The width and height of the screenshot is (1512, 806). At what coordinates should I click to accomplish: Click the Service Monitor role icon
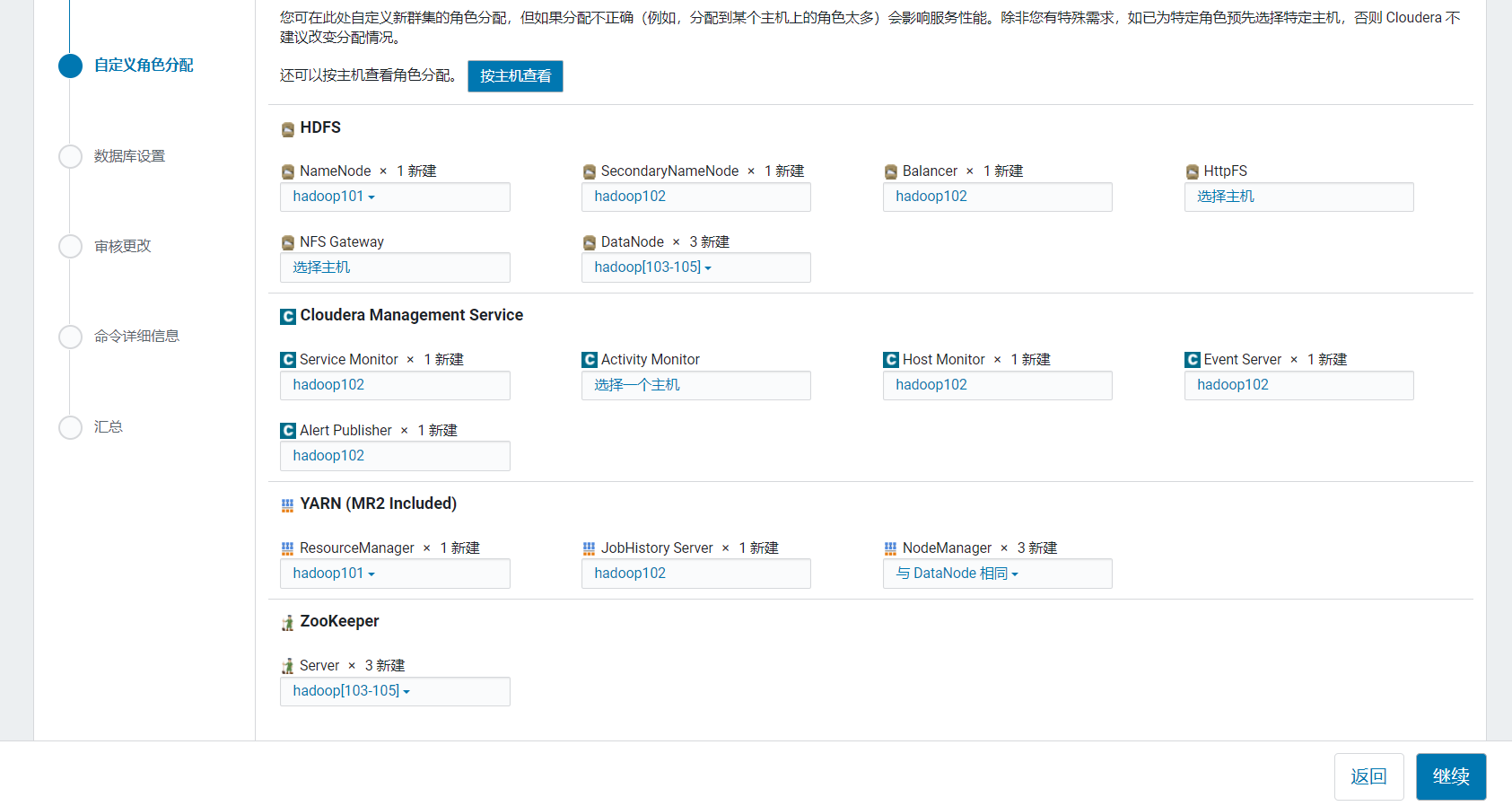click(288, 360)
